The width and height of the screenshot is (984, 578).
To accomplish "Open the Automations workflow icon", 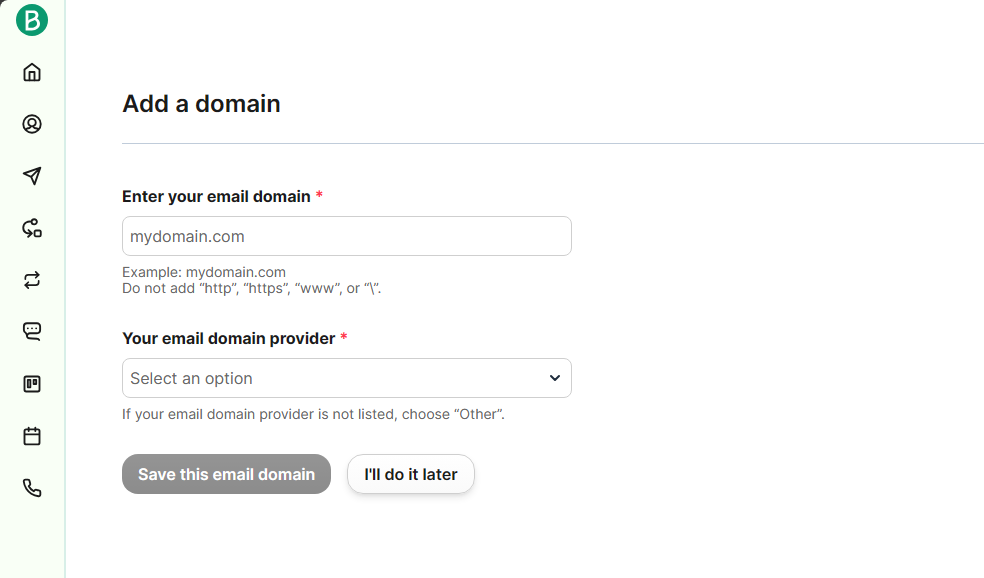I will pyautogui.click(x=32, y=228).
